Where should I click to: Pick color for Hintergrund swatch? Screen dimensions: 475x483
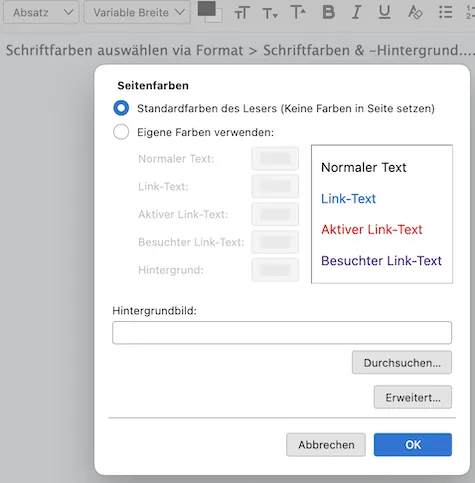point(275,270)
